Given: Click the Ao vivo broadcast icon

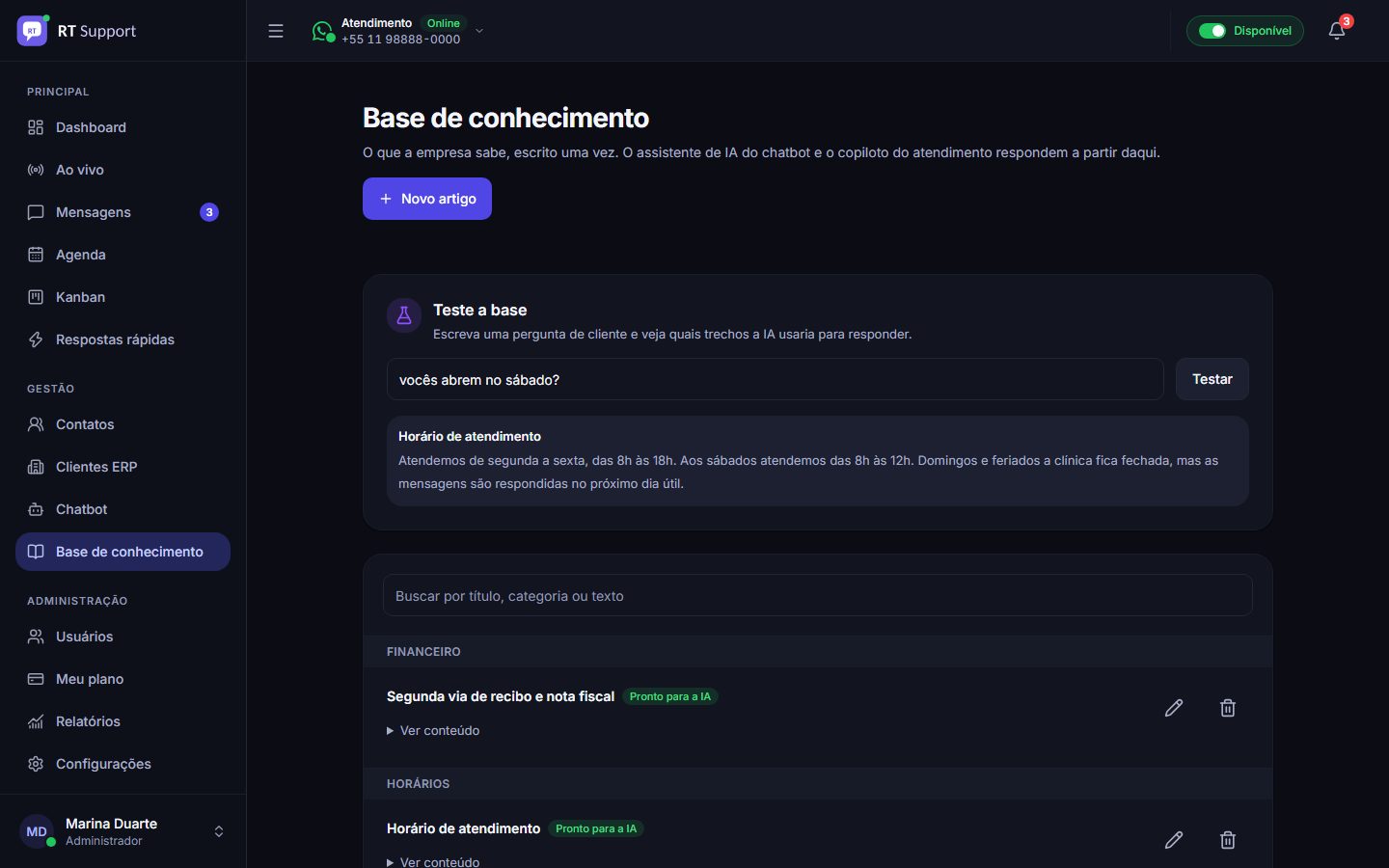Looking at the screenshot, I should (x=36, y=170).
